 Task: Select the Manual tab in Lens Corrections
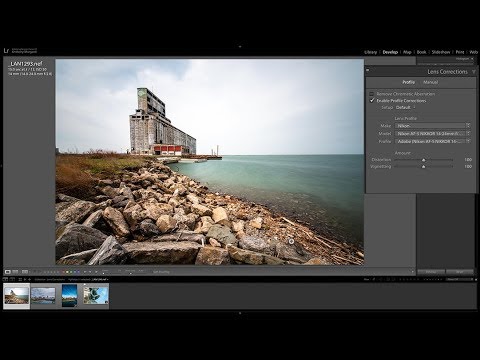coord(430,82)
